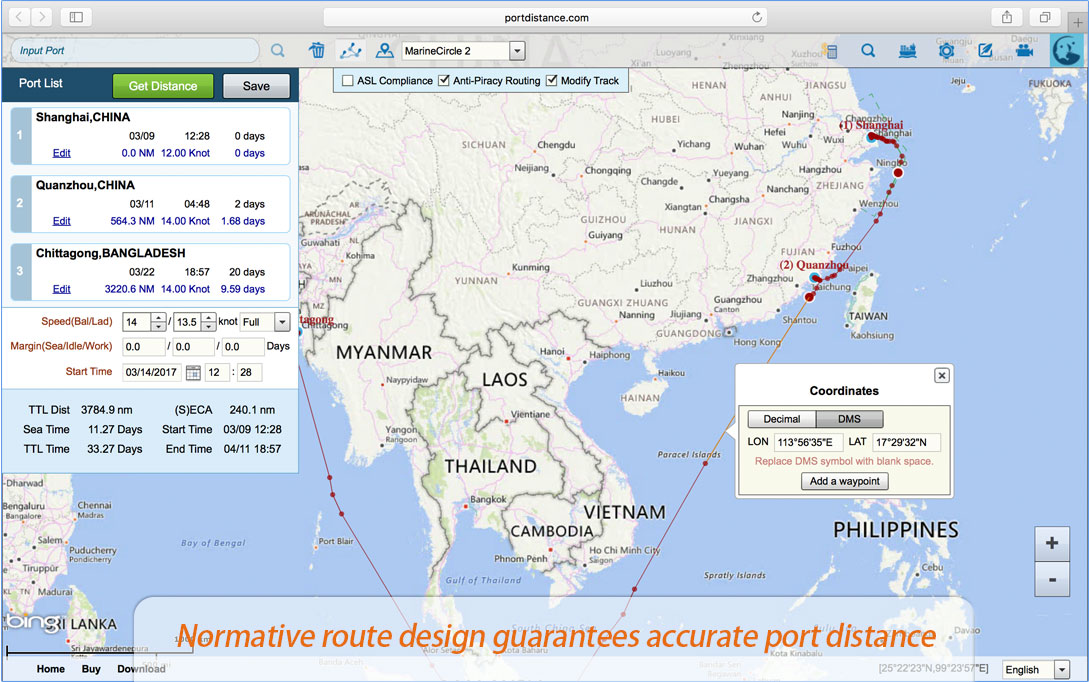
Task: Click the Input Port search field
Action: point(136,51)
